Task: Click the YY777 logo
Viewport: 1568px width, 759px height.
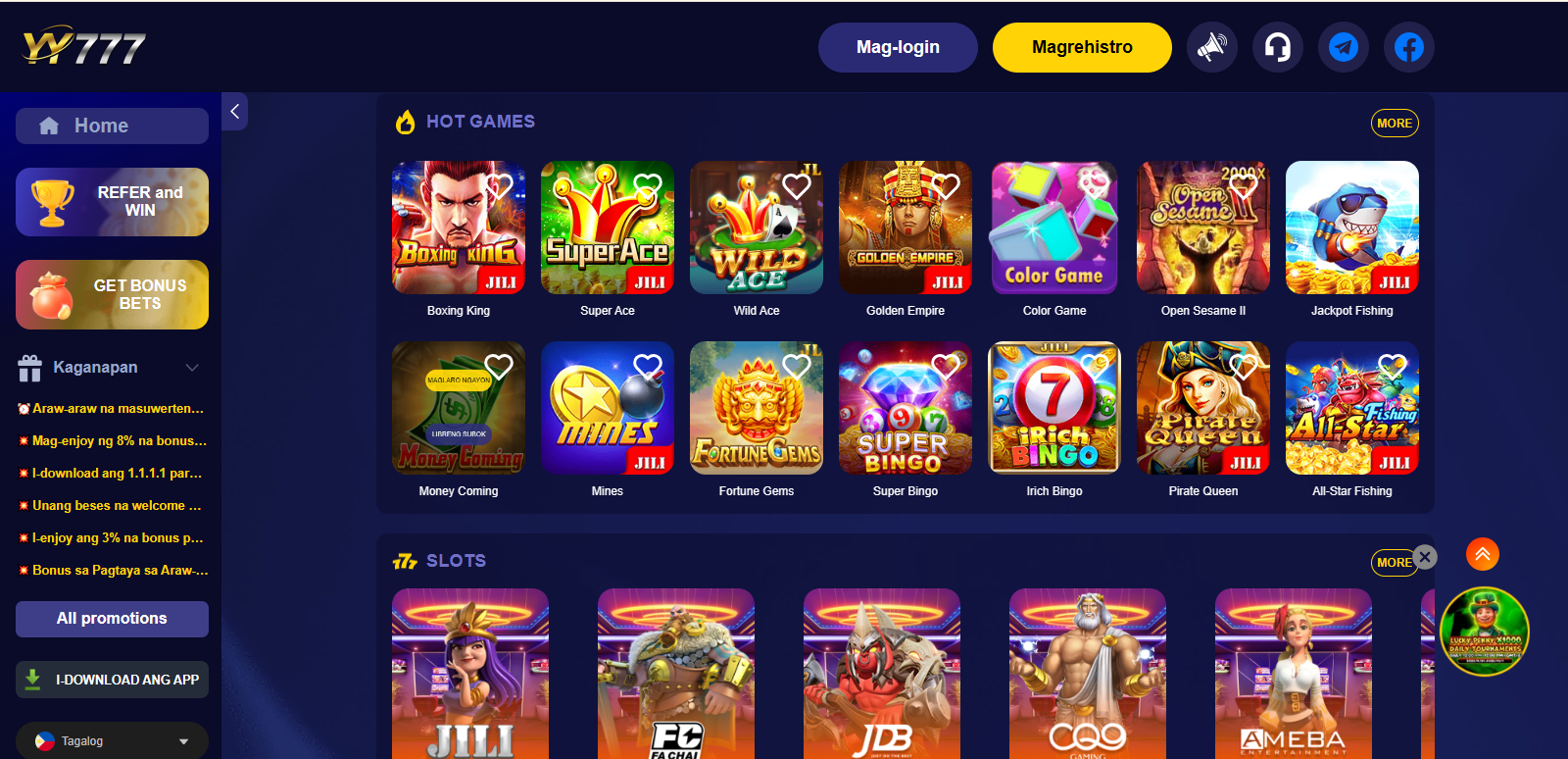Action: pos(84,46)
